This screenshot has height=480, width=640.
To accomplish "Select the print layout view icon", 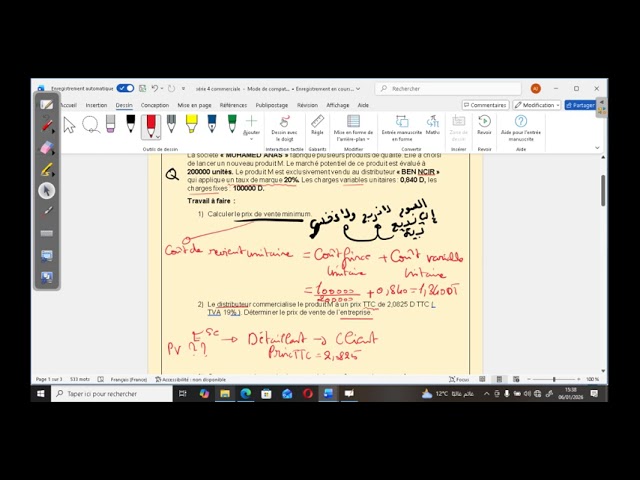I will pyautogui.click(x=499, y=379).
